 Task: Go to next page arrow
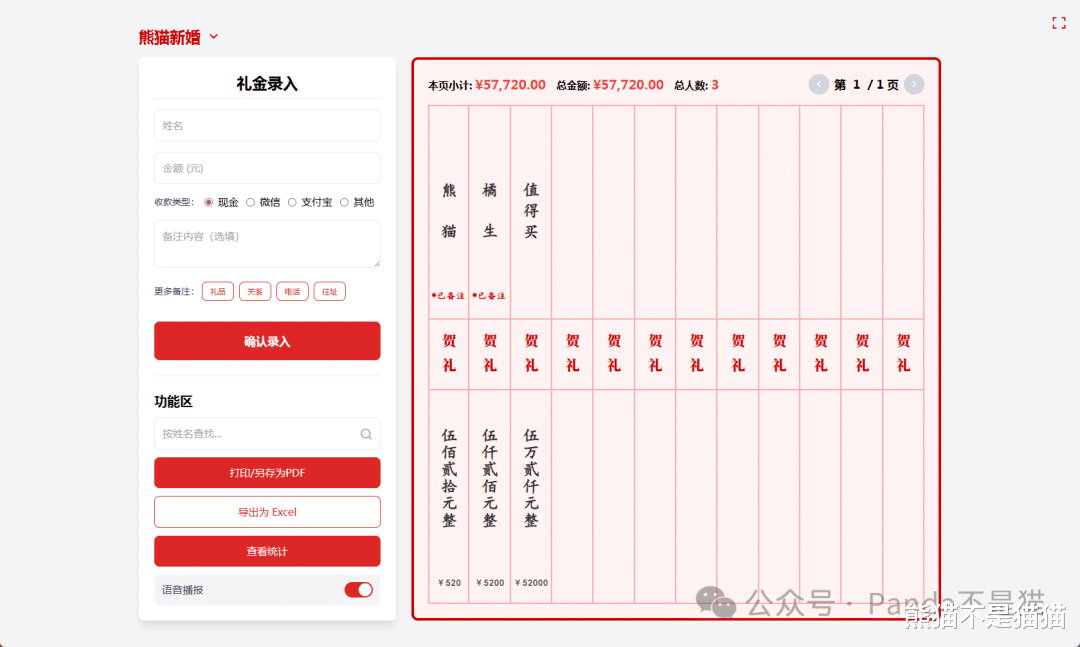914,84
